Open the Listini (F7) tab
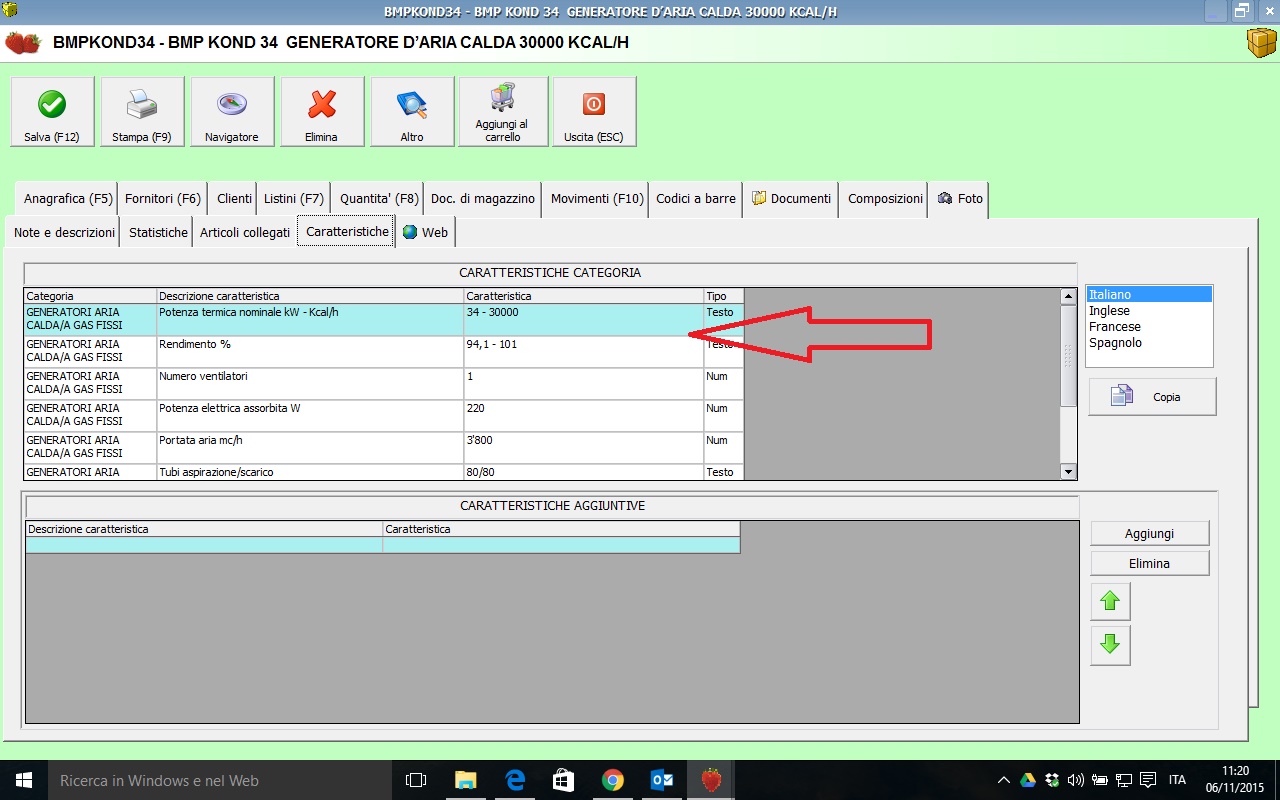 [x=294, y=199]
